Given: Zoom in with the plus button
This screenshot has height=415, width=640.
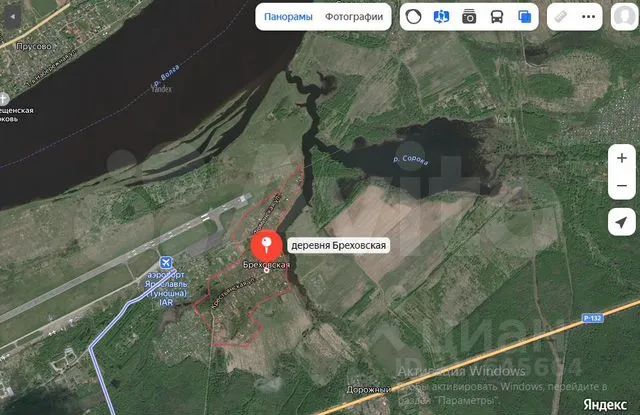Looking at the screenshot, I should click(x=622, y=158).
